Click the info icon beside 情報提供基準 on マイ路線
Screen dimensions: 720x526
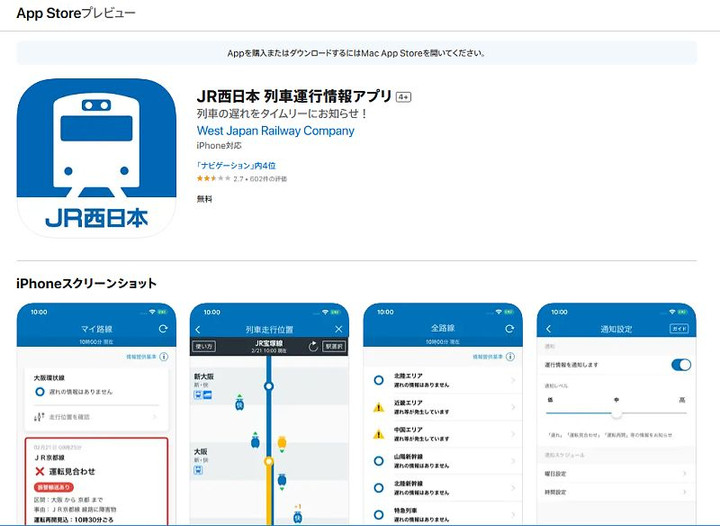[164, 356]
